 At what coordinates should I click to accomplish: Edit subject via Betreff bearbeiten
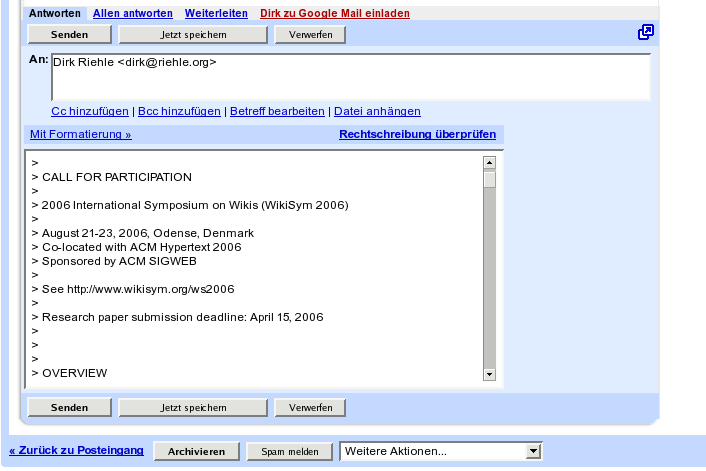tap(277, 111)
